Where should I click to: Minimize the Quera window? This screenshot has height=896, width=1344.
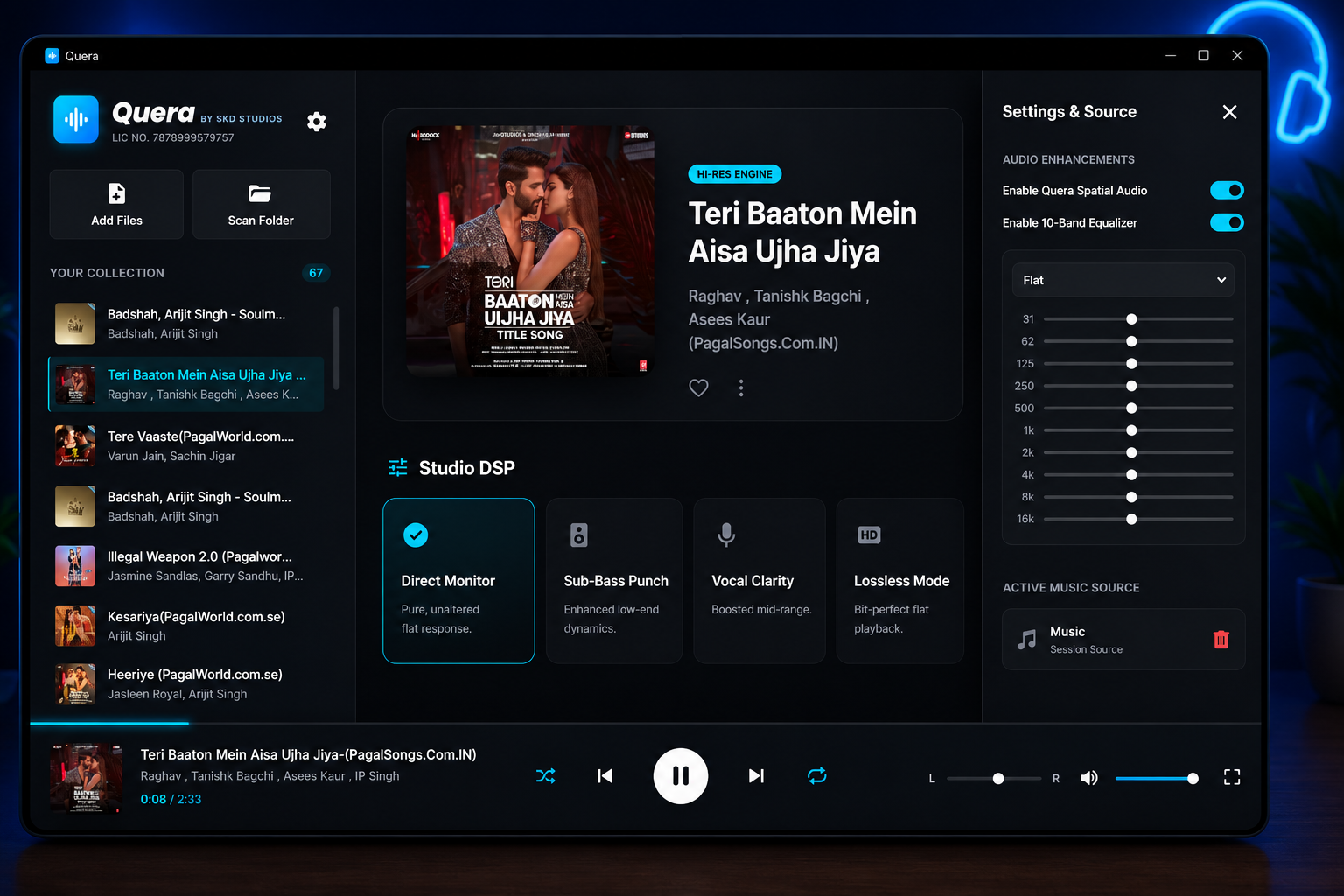[x=1171, y=55]
